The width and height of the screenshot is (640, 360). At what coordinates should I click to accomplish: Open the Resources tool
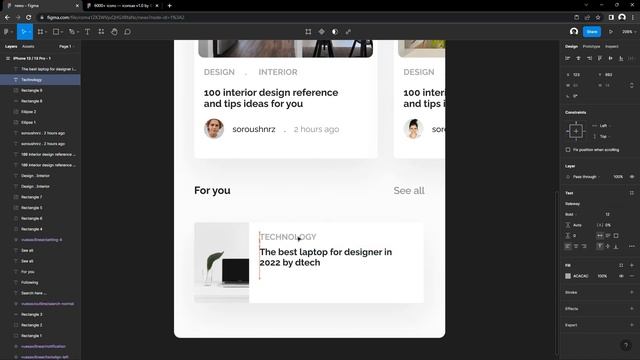101,31
